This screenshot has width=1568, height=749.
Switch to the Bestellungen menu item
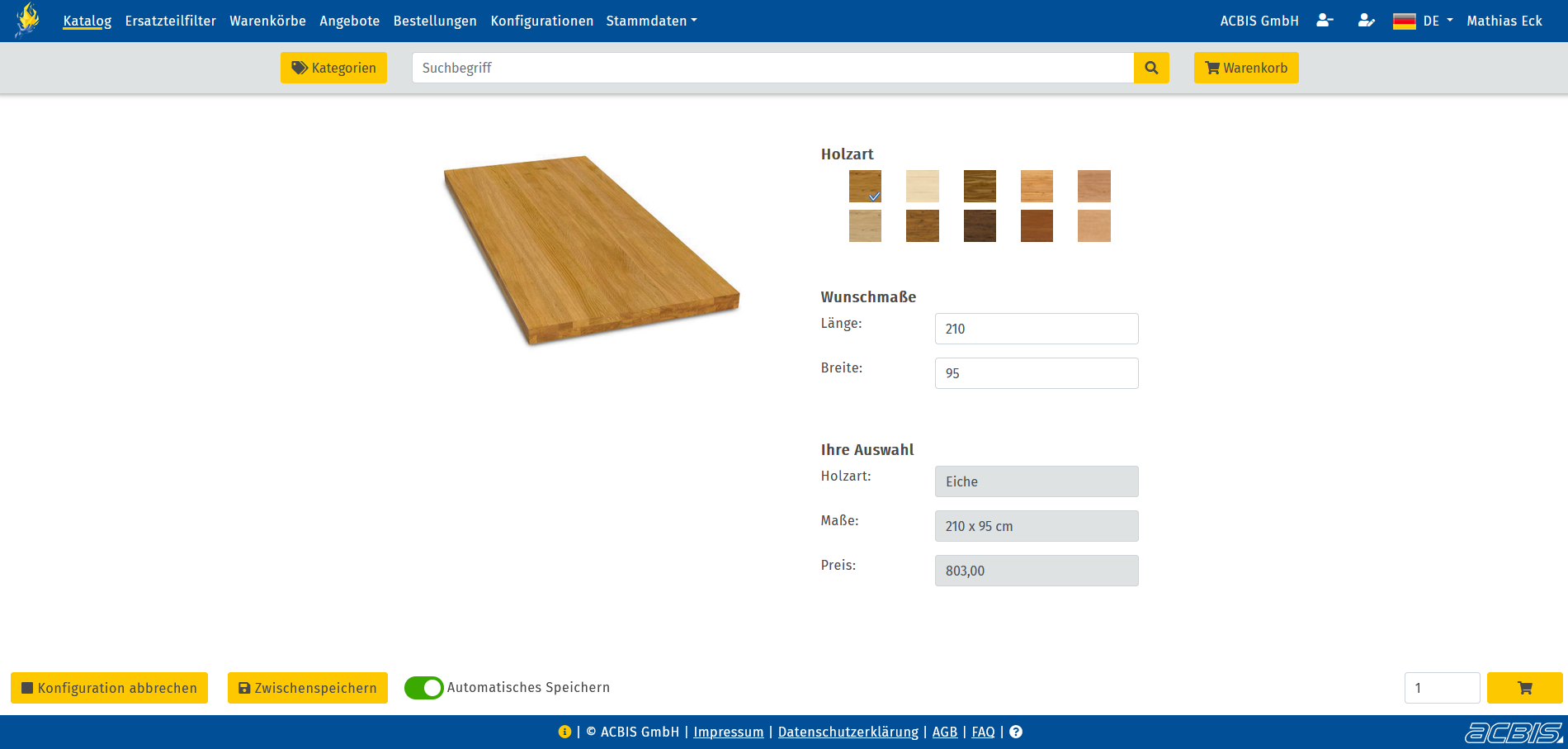coord(435,21)
